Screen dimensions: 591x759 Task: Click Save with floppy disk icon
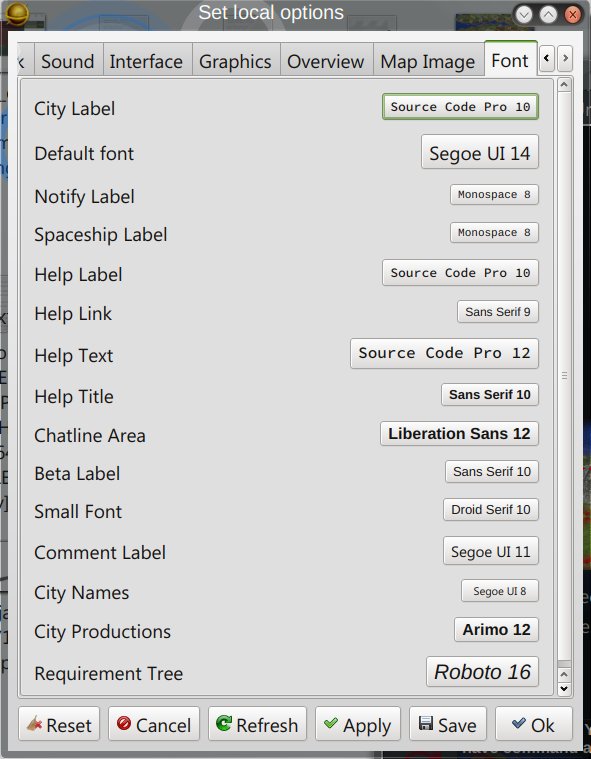click(448, 724)
